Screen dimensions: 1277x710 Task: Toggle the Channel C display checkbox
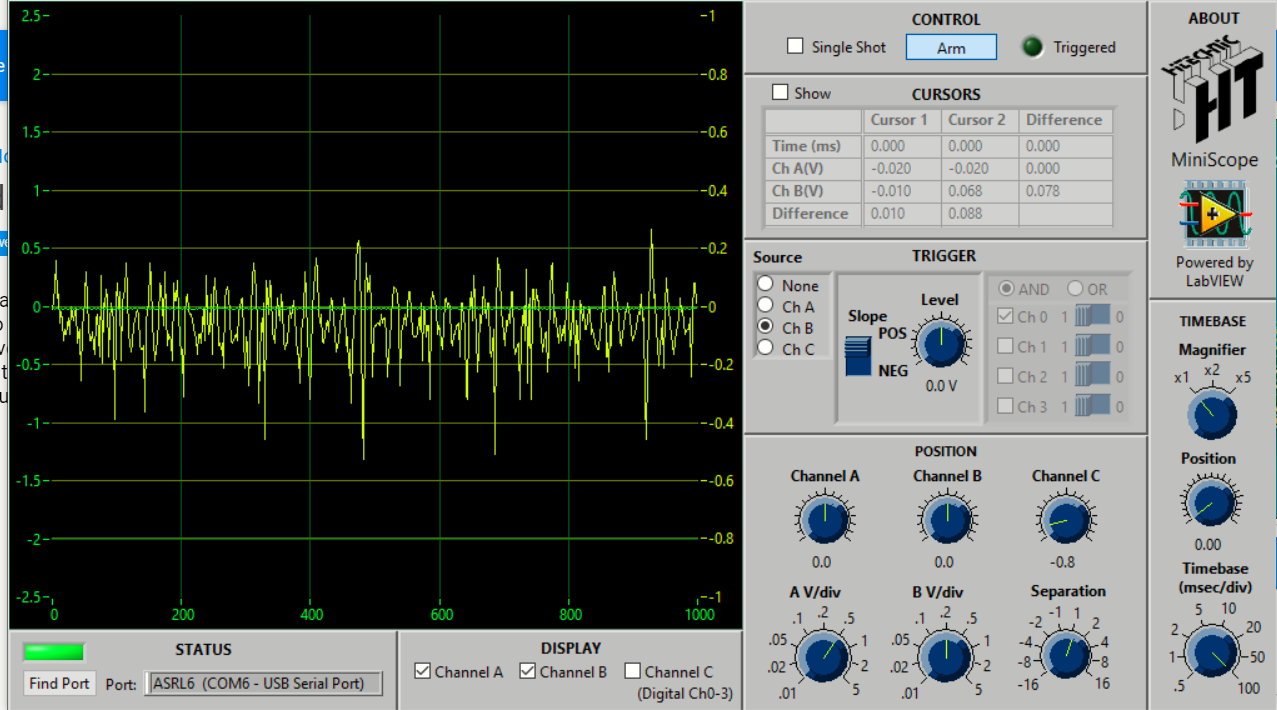[632, 671]
